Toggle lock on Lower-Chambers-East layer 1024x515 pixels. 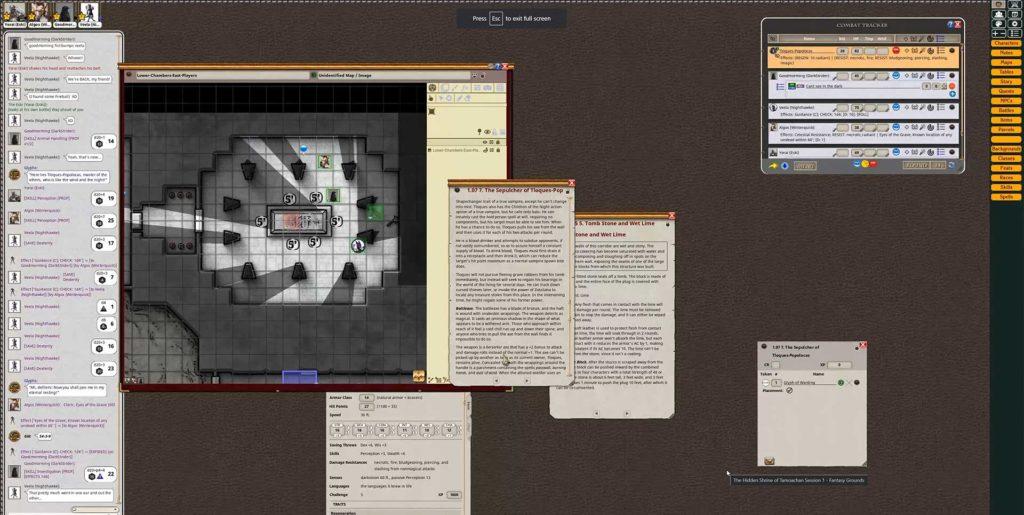[498, 150]
